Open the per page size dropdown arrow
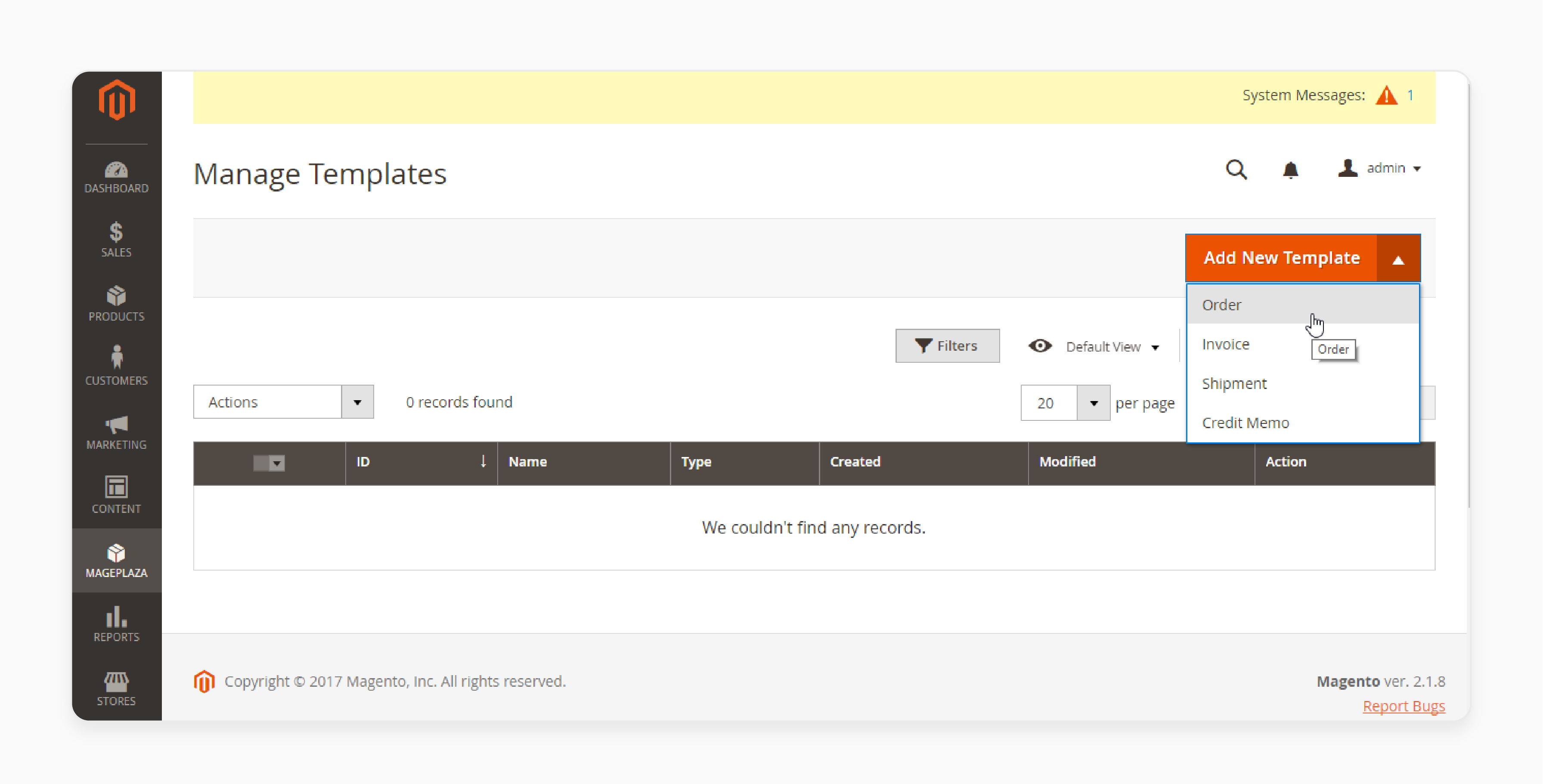Viewport: 1543px width, 784px height. click(x=1094, y=403)
